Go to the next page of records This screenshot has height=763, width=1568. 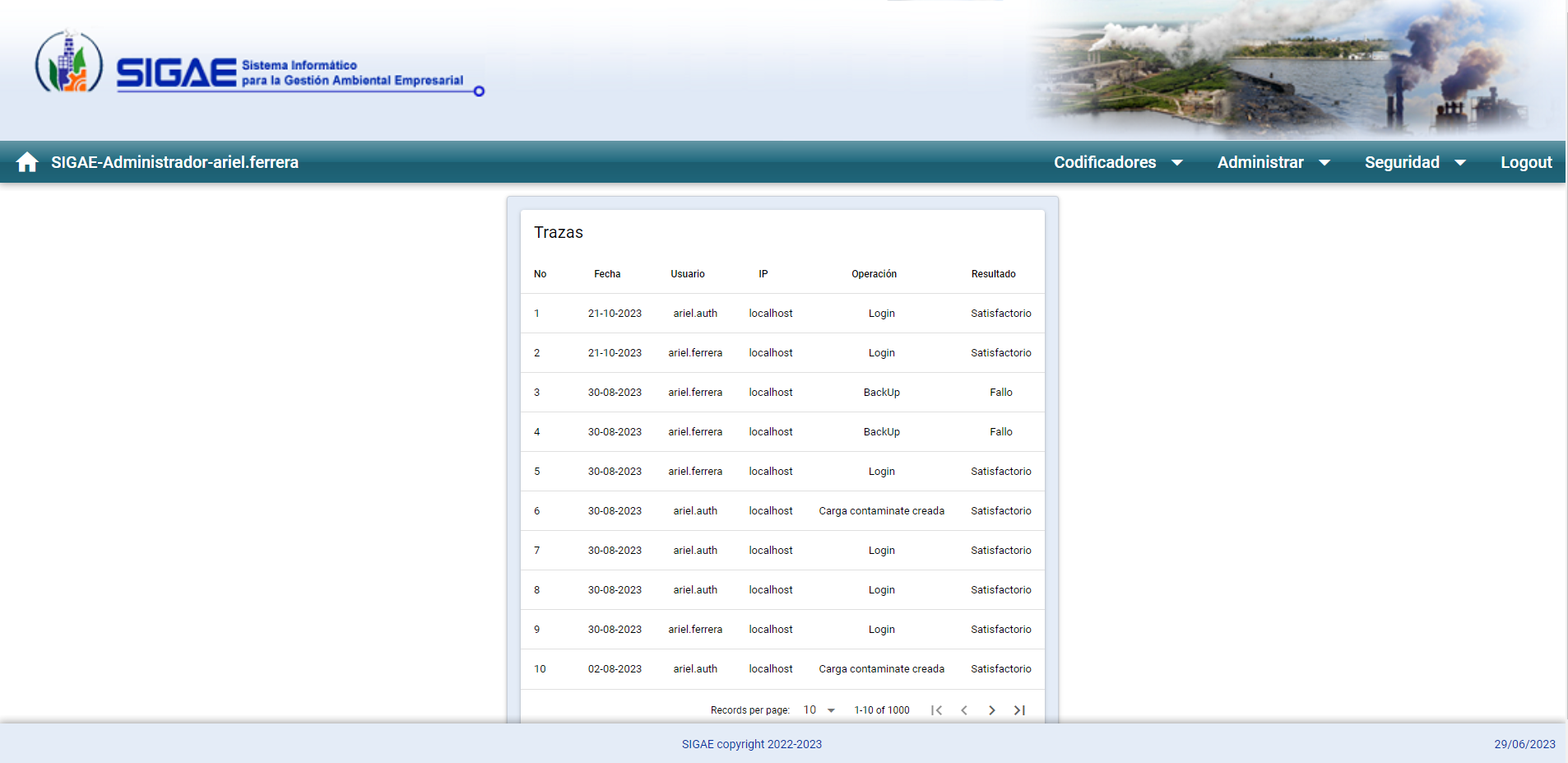pos(992,710)
